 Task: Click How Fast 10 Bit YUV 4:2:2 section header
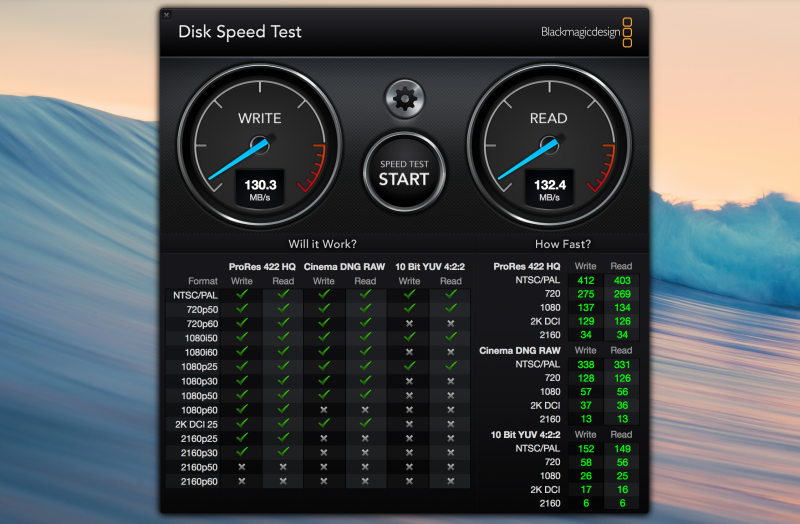pos(526,435)
